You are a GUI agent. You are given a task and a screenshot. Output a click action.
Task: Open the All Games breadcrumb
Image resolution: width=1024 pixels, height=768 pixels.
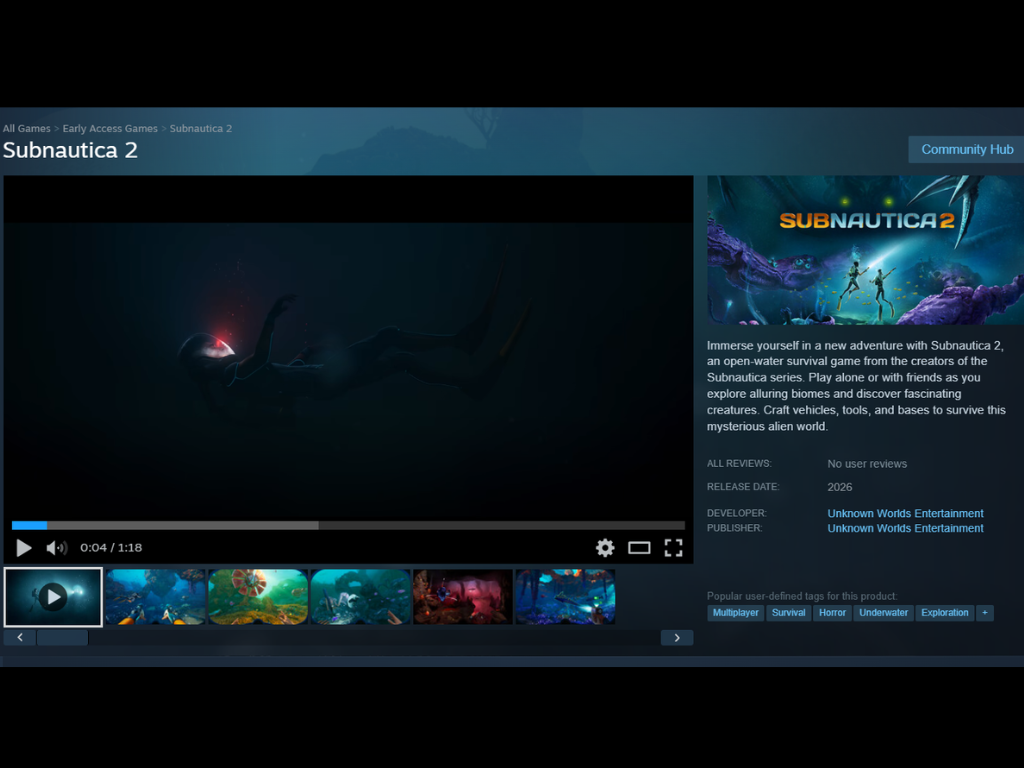pos(26,128)
